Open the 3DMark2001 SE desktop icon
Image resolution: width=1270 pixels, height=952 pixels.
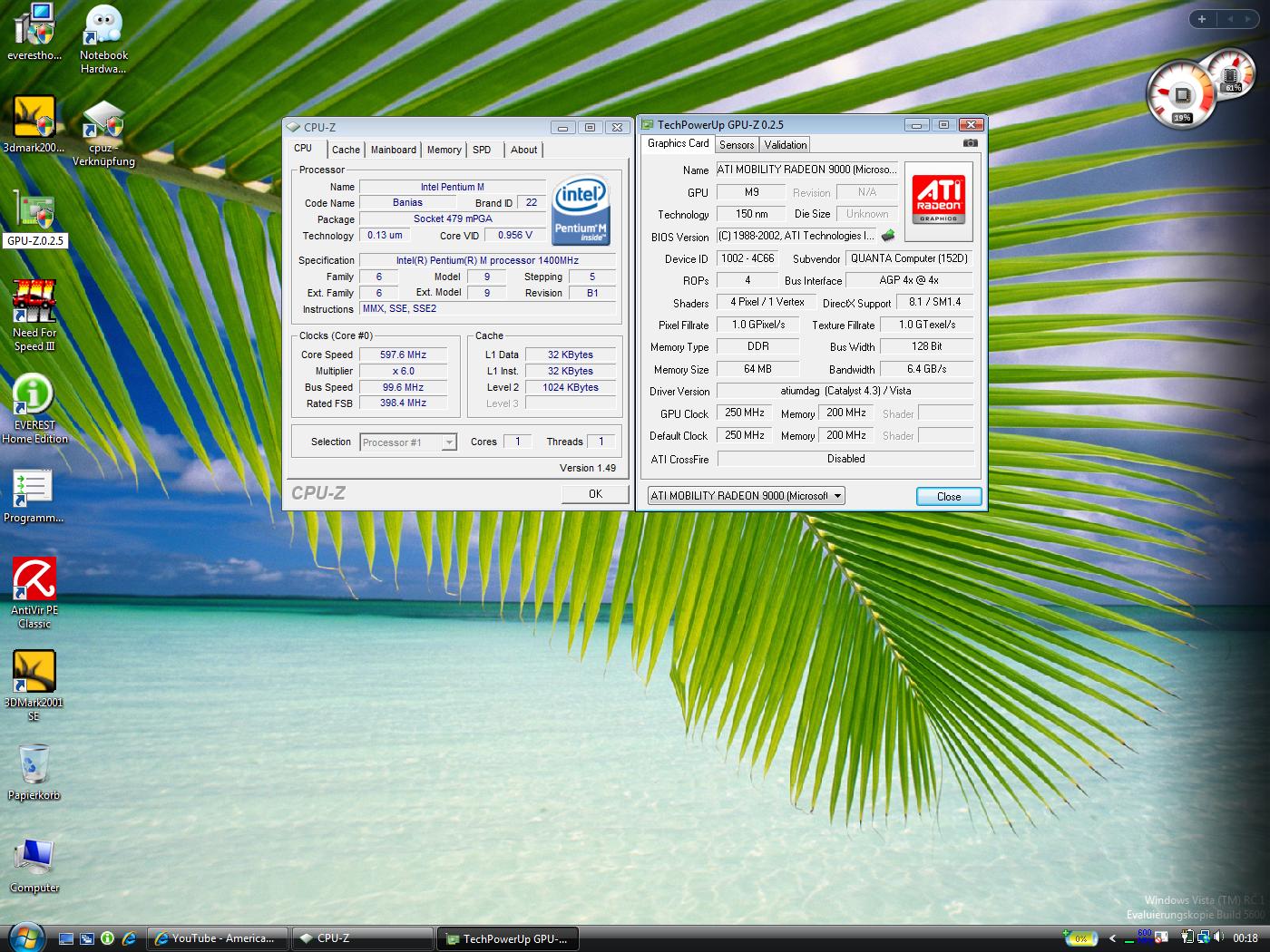(x=34, y=673)
